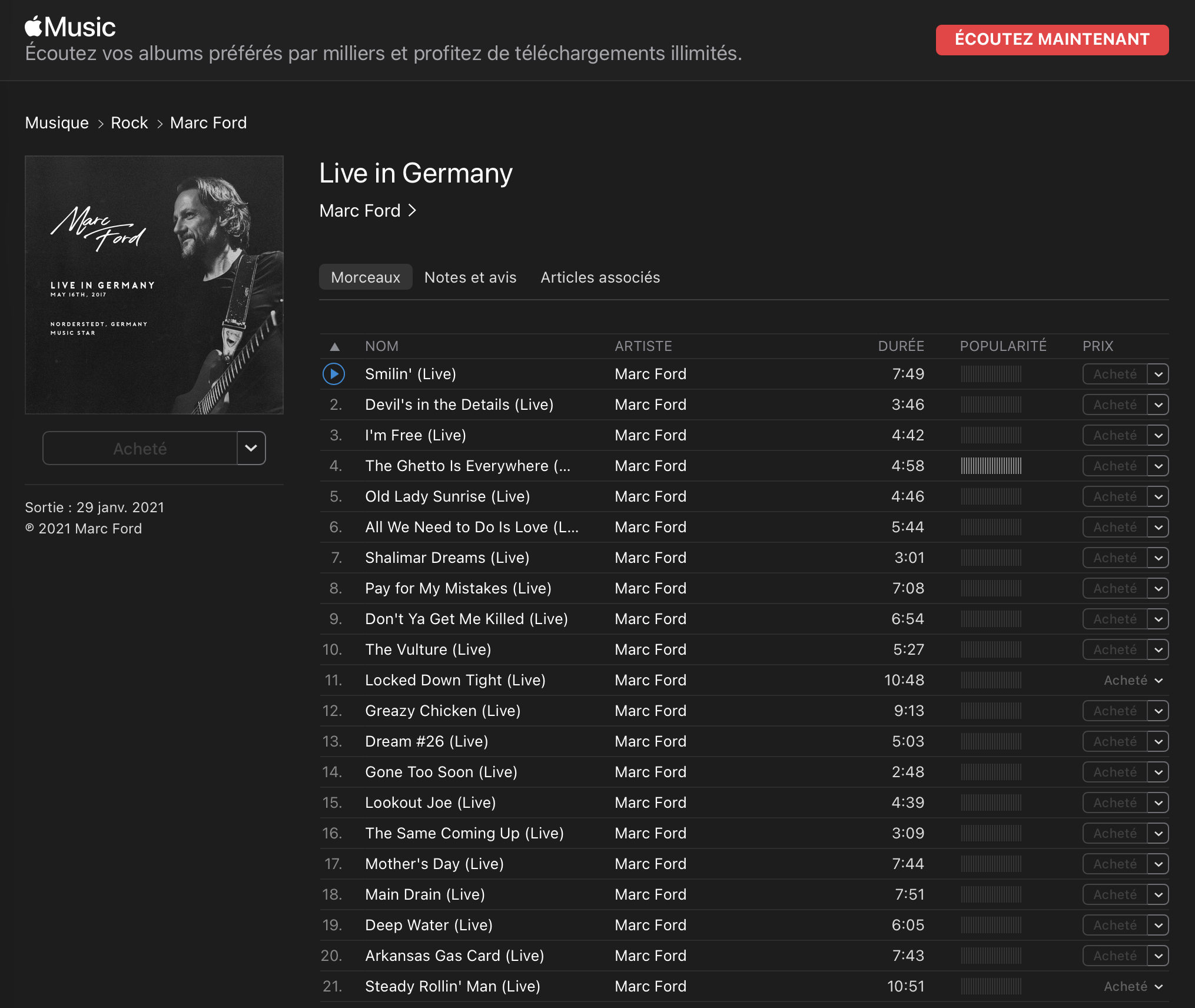This screenshot has width=1195, height=1008.
Task: Open the Marc Ford breadcrumb link
Action: pos(208,122)
